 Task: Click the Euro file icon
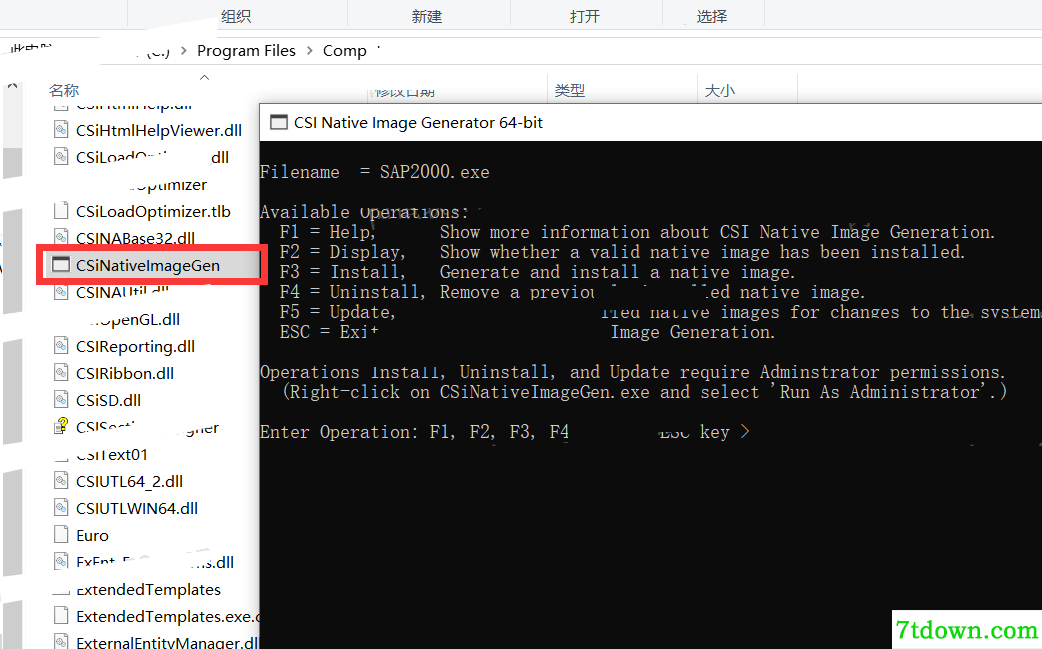61,535
